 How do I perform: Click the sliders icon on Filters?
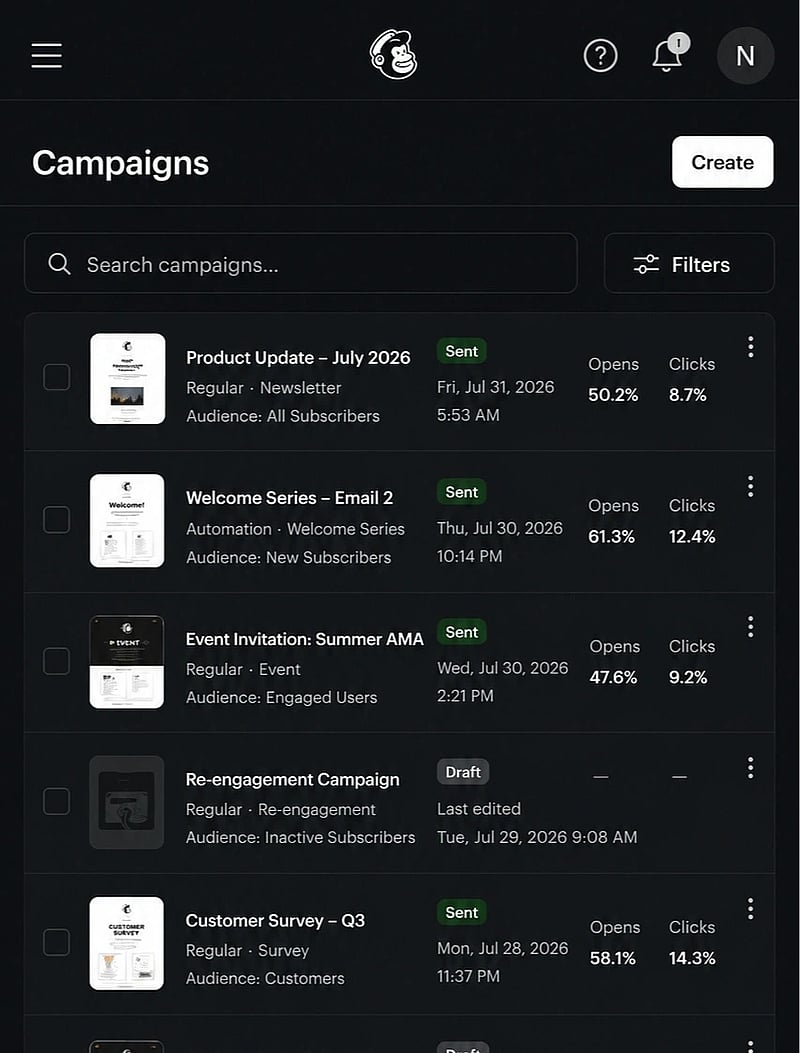click(646, 264)
